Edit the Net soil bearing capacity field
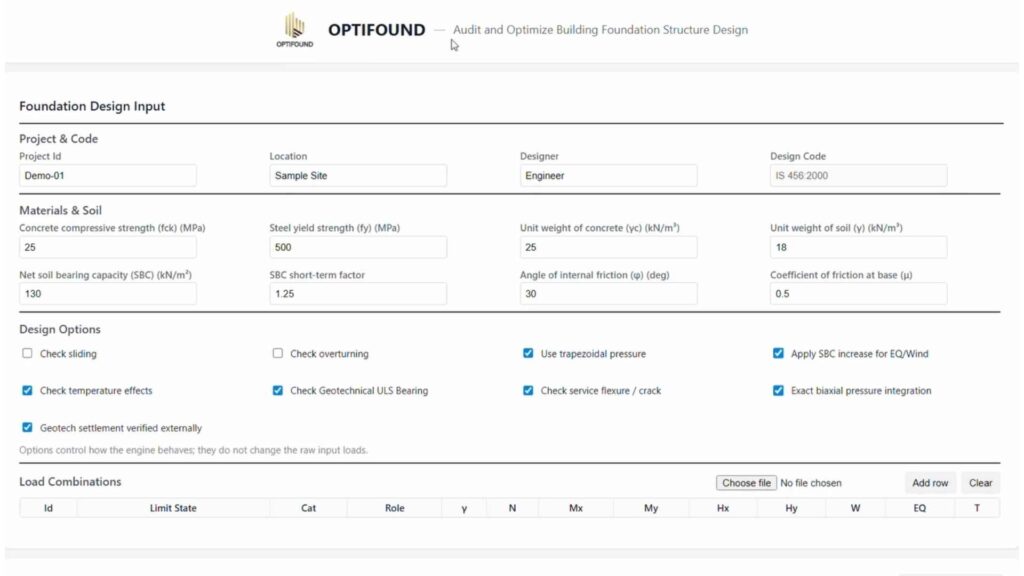Image resolution: width=1024 pixels, height=576 pixels. click(108, 294)
